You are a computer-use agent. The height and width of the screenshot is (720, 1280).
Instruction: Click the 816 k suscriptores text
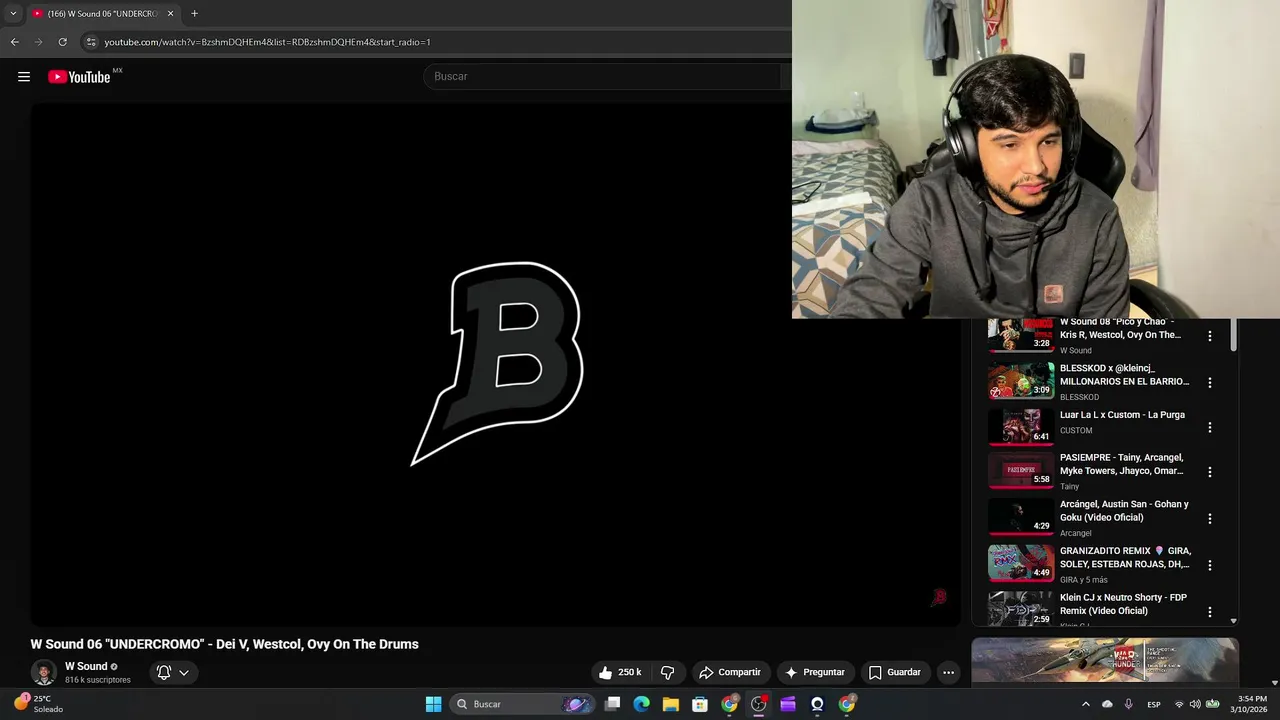tap(98, 680)
